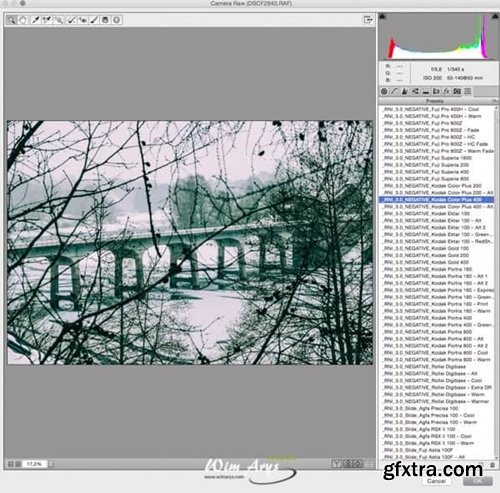The width and height of the screenshot is (500, 493).
Task: Apply preset Fuji Superia 400
Action: pyautogui.click(x=437, y=172)
